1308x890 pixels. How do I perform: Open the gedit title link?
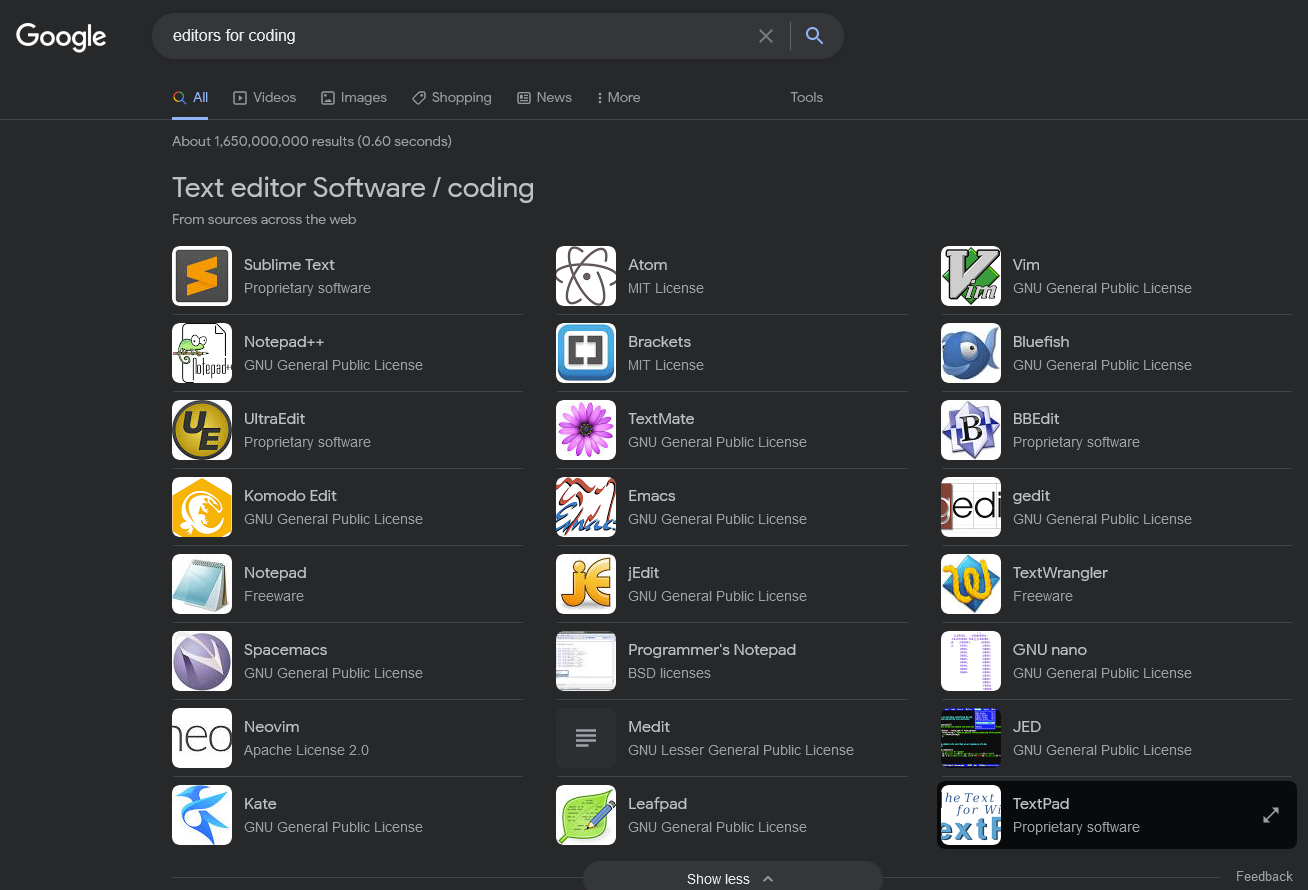(1031, 496)
